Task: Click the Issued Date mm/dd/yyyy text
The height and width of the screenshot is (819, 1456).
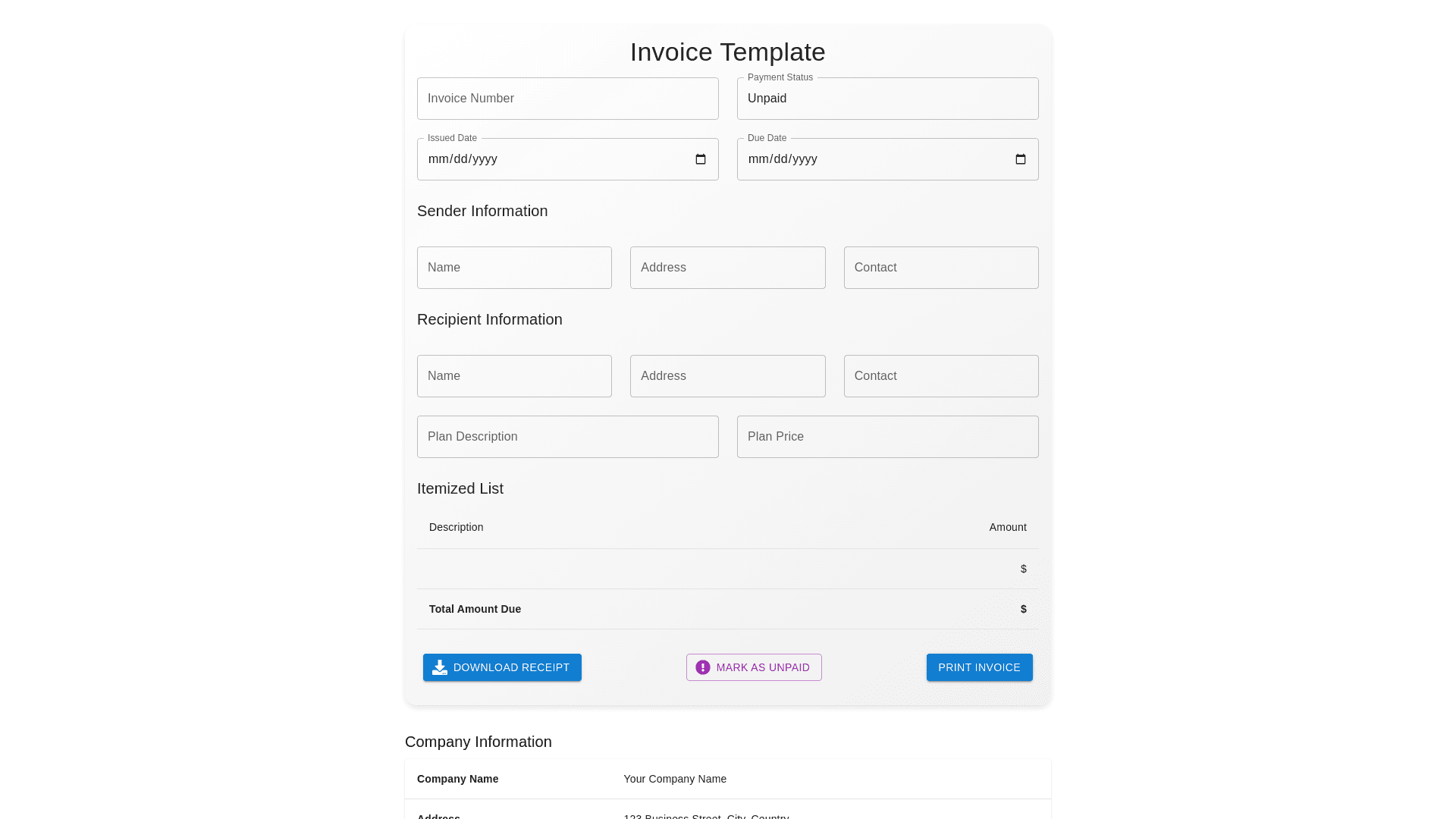Action: (x=463, y=159)
